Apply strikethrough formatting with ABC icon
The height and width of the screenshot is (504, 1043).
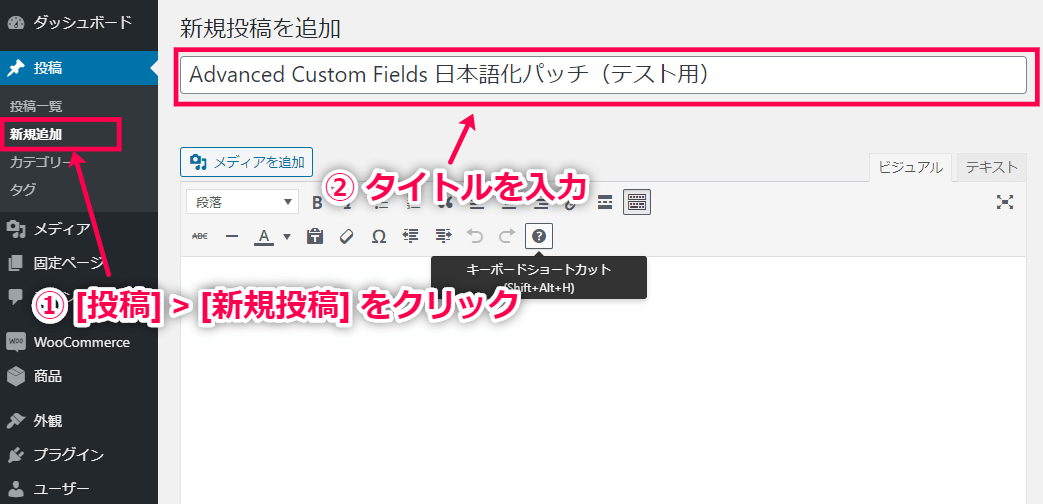(x=200, y=236)
